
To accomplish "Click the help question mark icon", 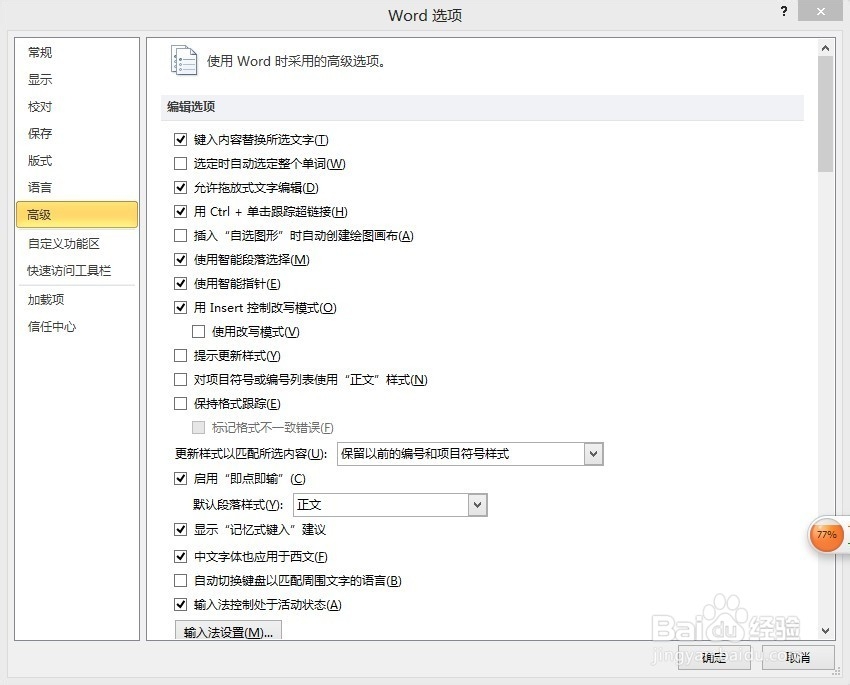I will coord(784,11).
